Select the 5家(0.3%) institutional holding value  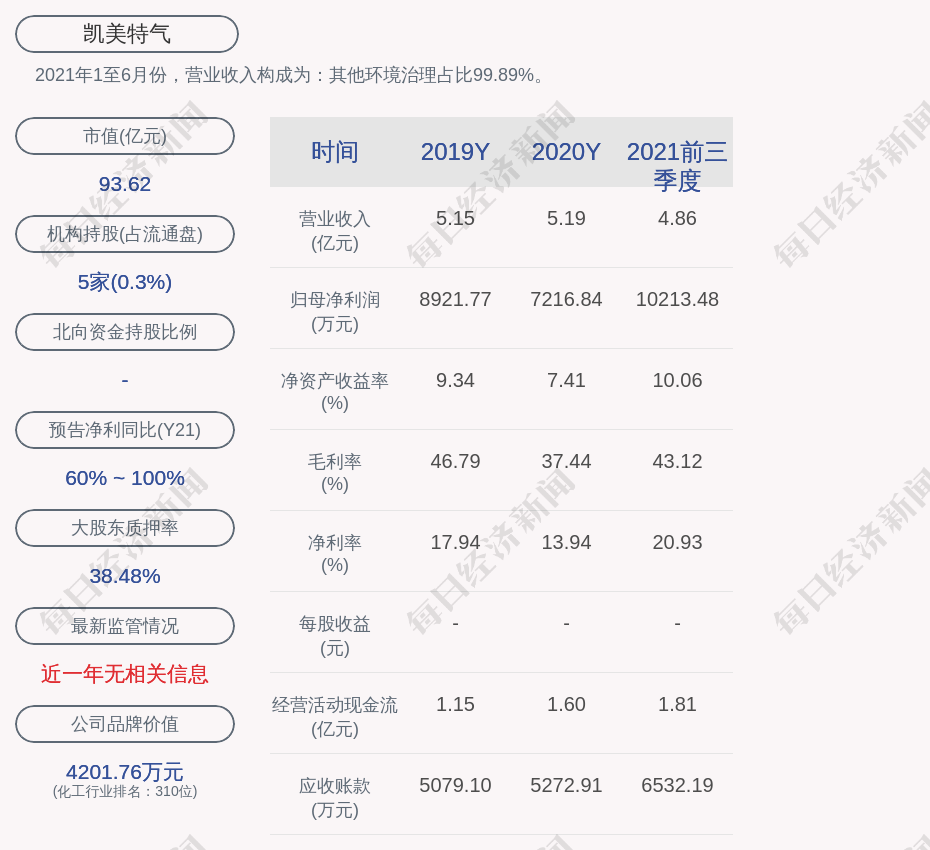coord(125,282)
